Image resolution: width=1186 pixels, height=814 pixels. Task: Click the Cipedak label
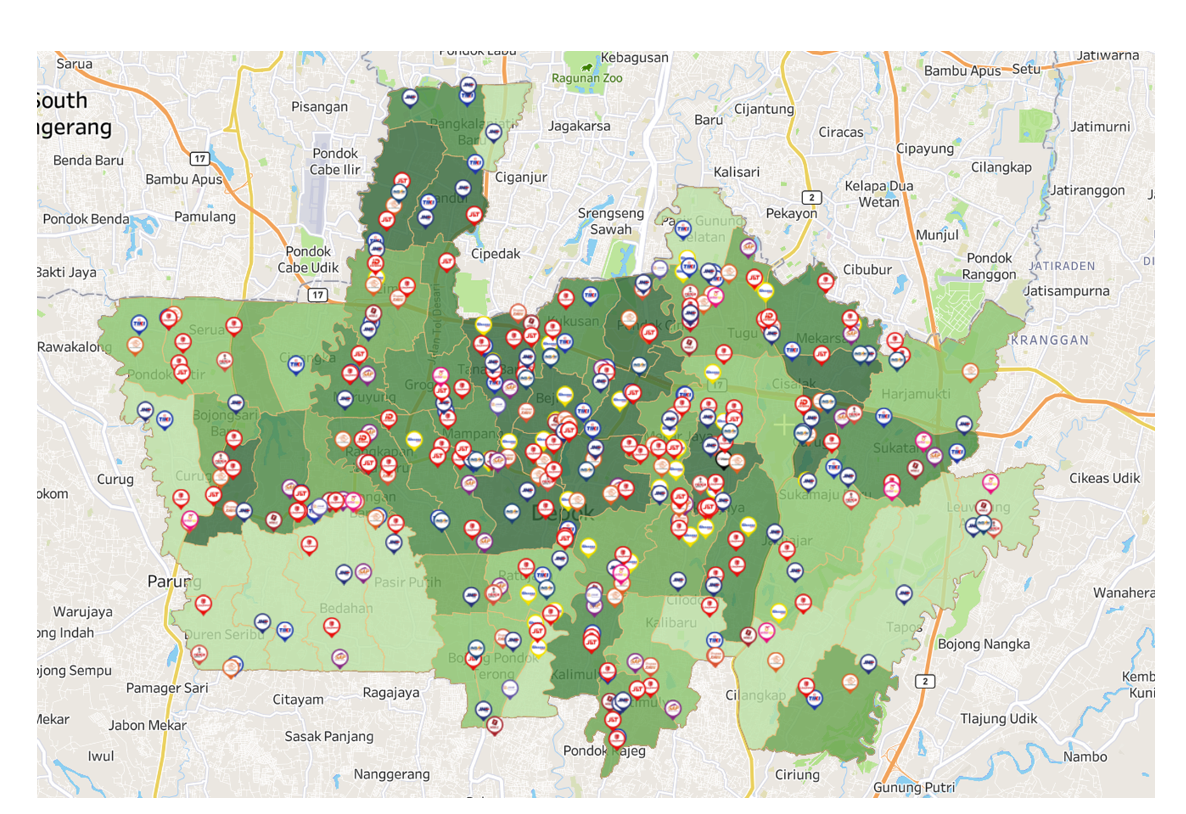pos(495,253)
